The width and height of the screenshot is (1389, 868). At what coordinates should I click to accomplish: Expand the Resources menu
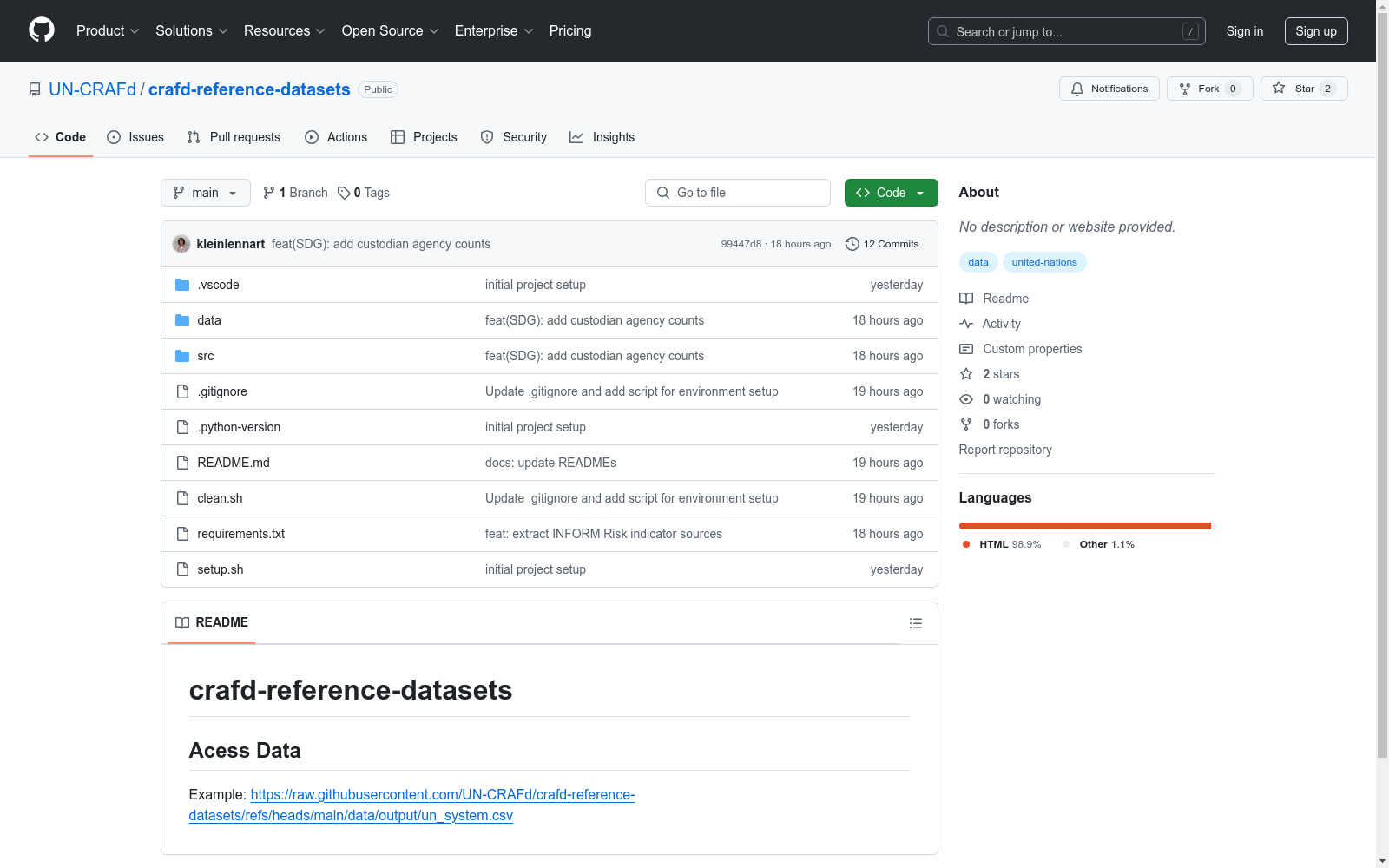click(285, 30)
